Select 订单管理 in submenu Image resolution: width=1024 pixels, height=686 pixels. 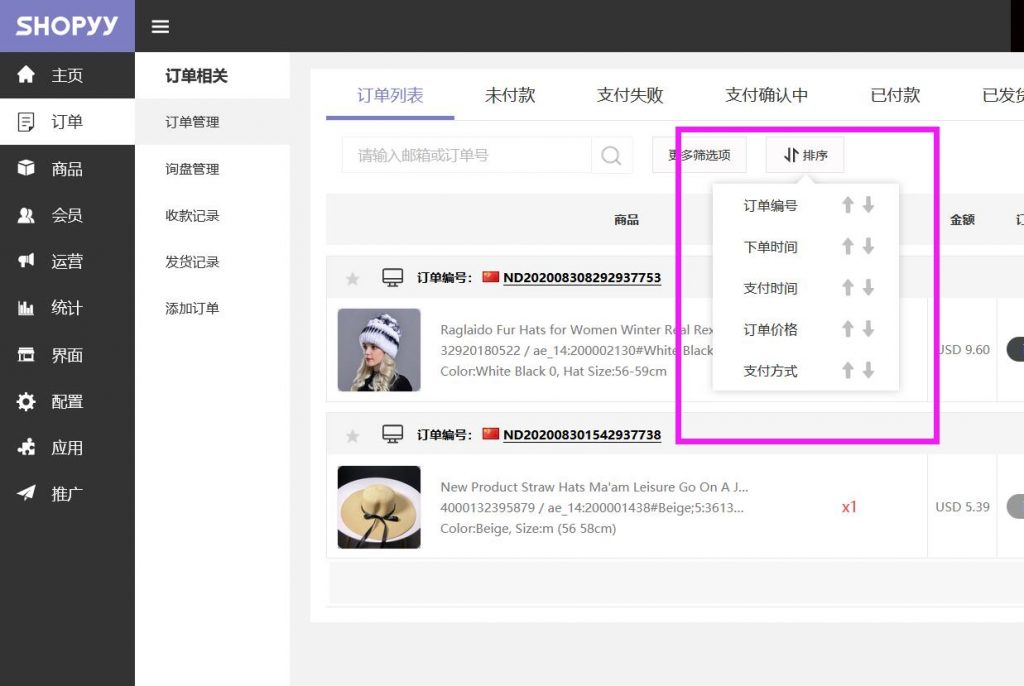[212, 122]
